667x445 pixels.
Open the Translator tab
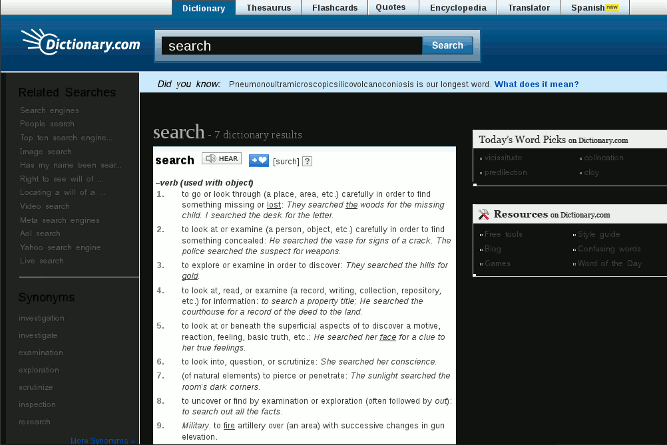(x=529, y=8)
